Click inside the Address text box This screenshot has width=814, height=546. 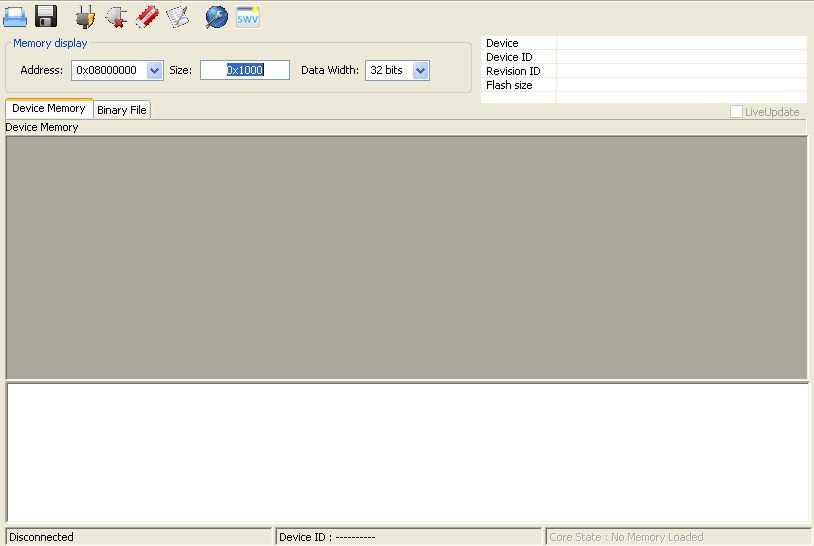108,70
